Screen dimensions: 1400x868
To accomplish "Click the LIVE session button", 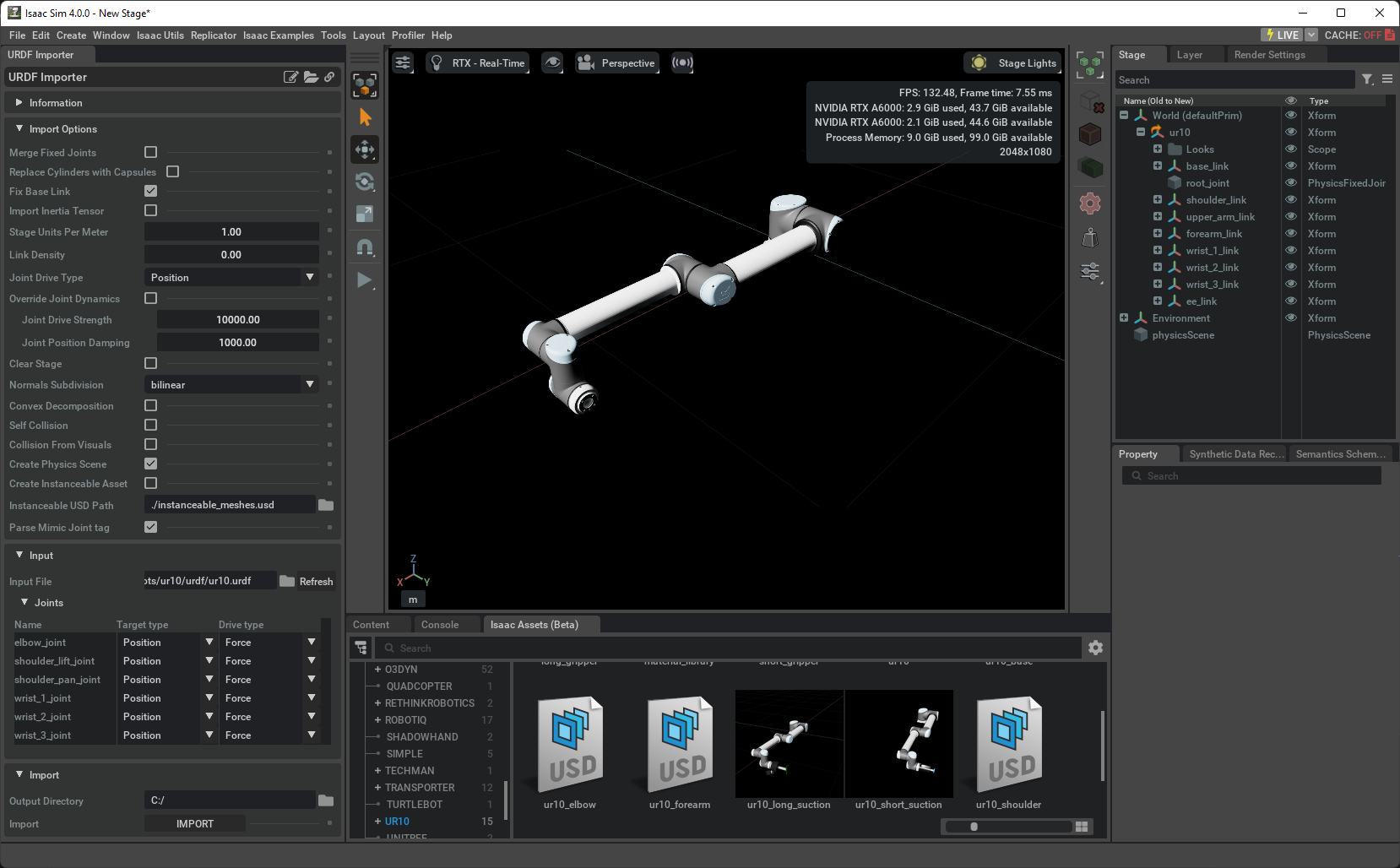I will click(1281, 35).
